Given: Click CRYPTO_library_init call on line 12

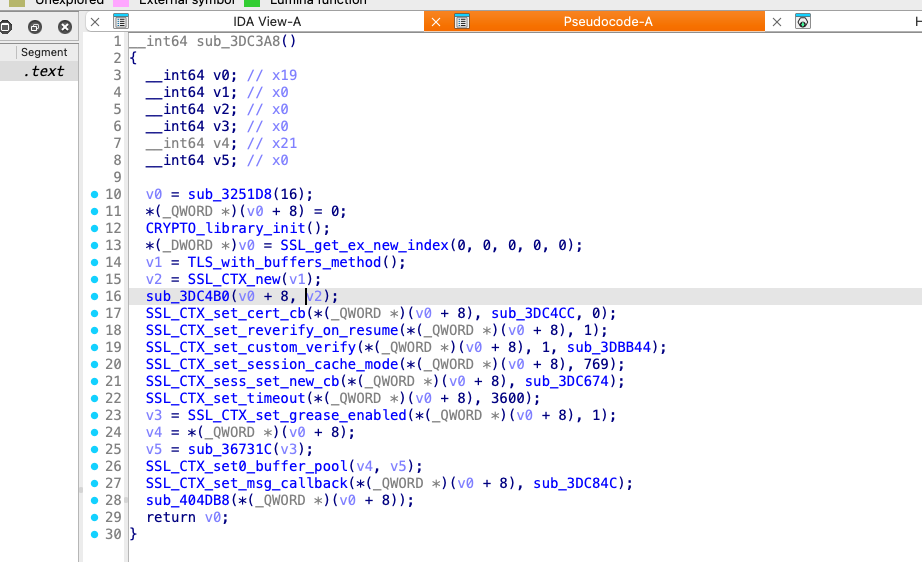Looking at the screenshot, I should pyautogui.click(x=226, y=228).
